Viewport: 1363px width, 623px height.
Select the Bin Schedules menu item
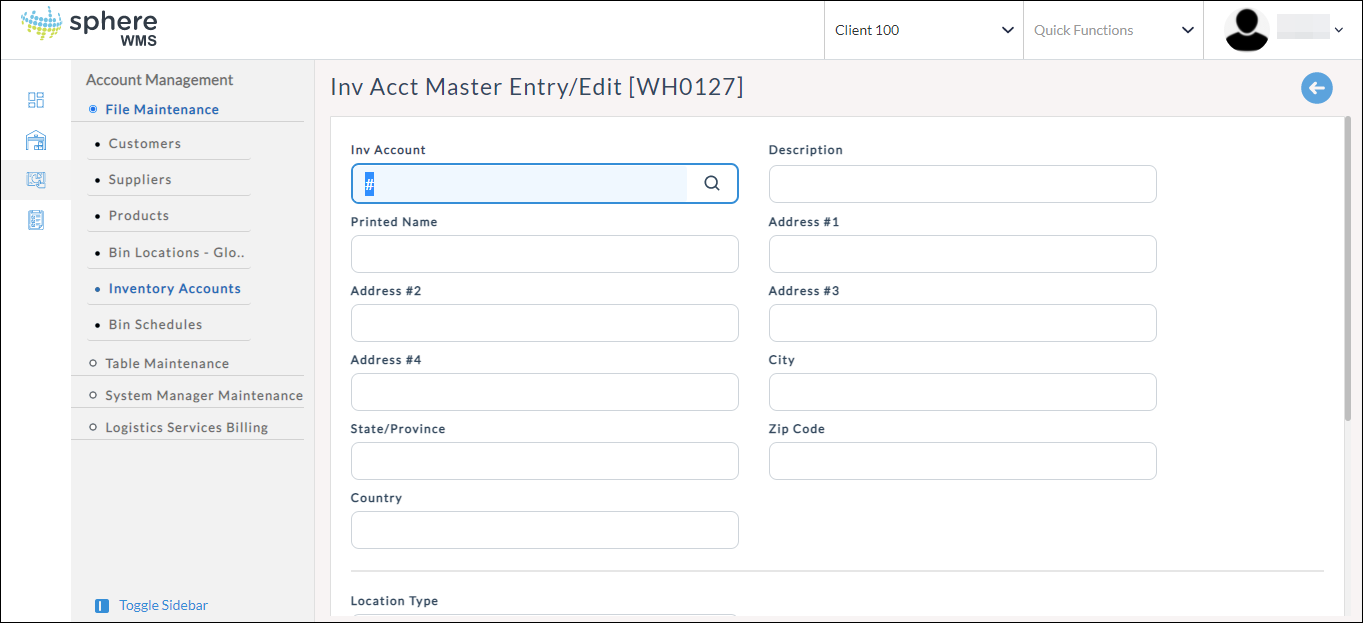(155, 325)
